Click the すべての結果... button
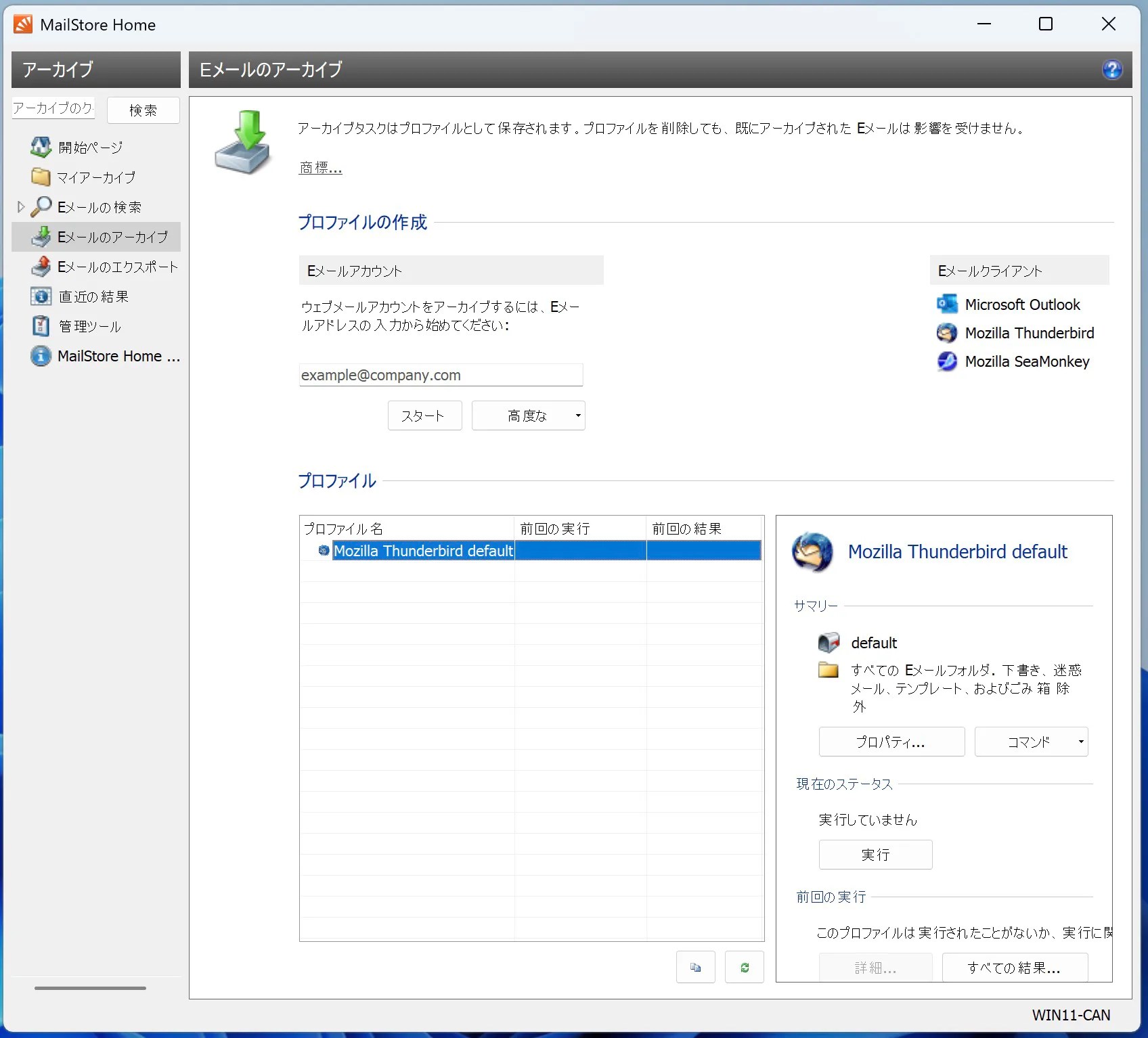 point(1015,968)
